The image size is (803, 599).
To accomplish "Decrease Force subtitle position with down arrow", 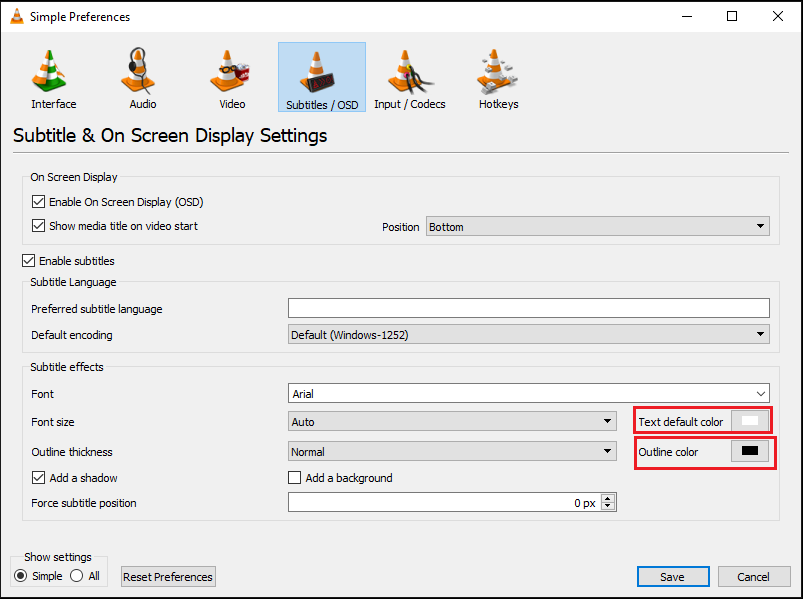I will 608,506.
